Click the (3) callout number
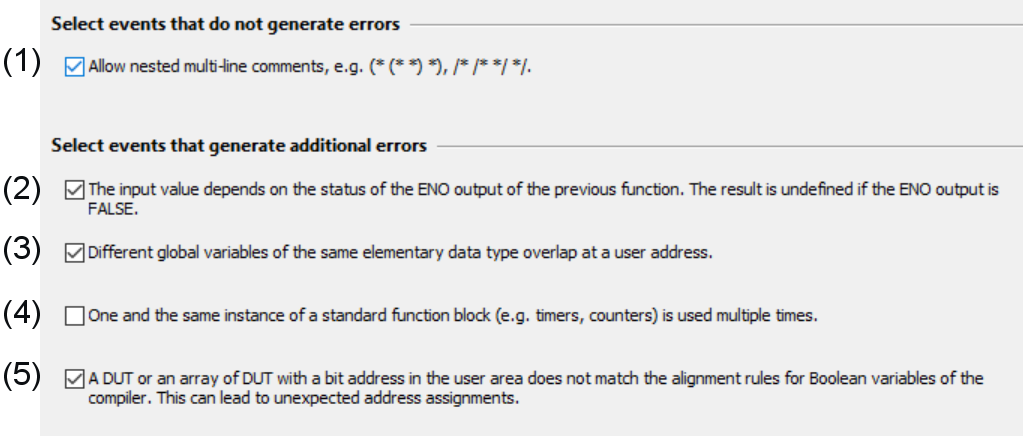Image resolution: width=1023 pixels, height=436 pixels. pos(20,251)
